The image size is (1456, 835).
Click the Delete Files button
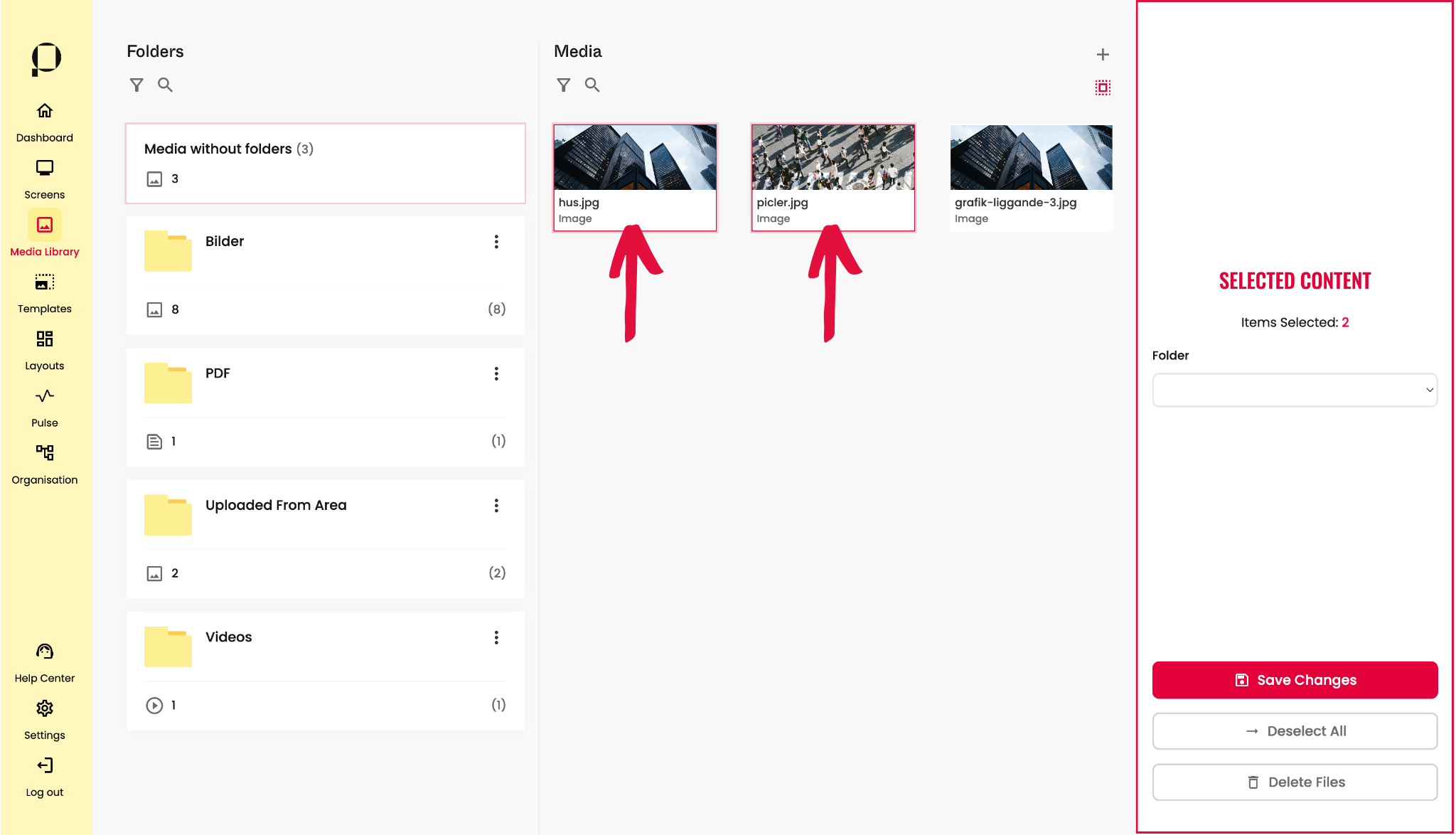[1295, 782]
